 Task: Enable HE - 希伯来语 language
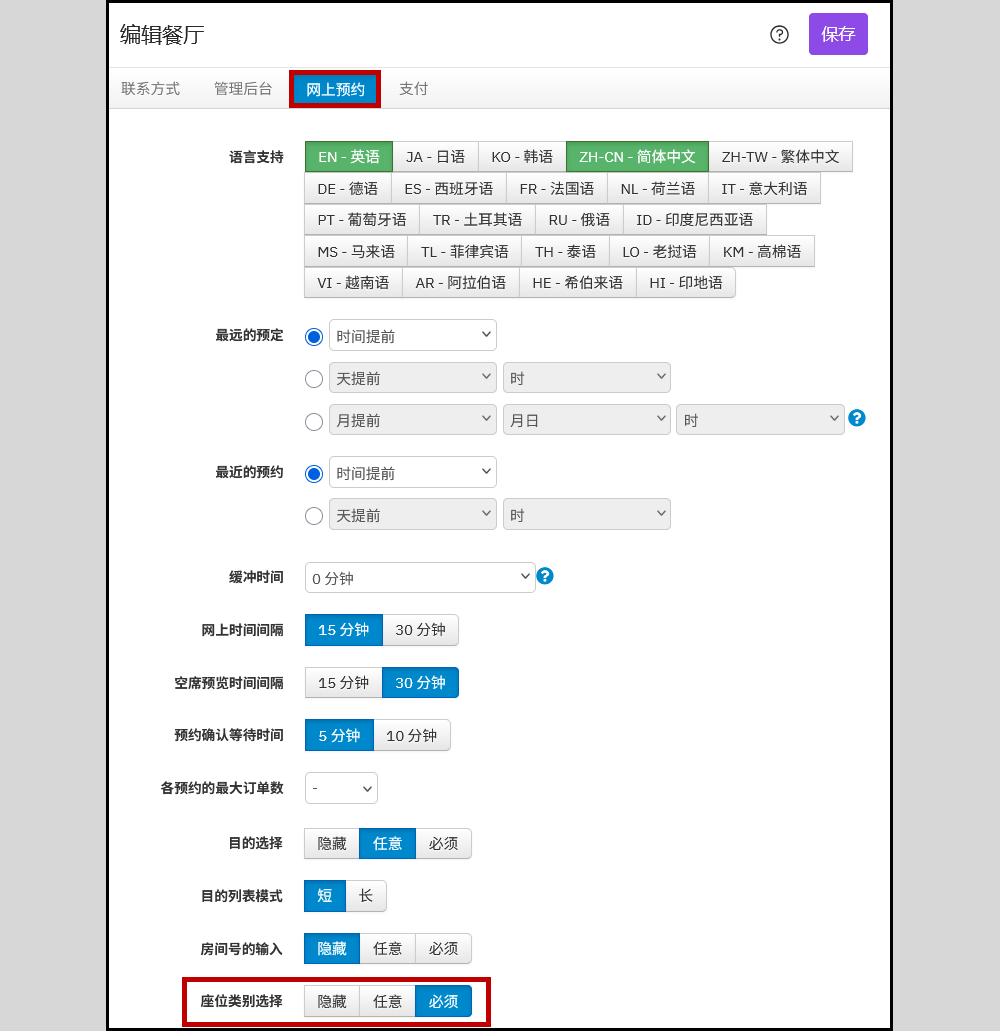point(578,283)
